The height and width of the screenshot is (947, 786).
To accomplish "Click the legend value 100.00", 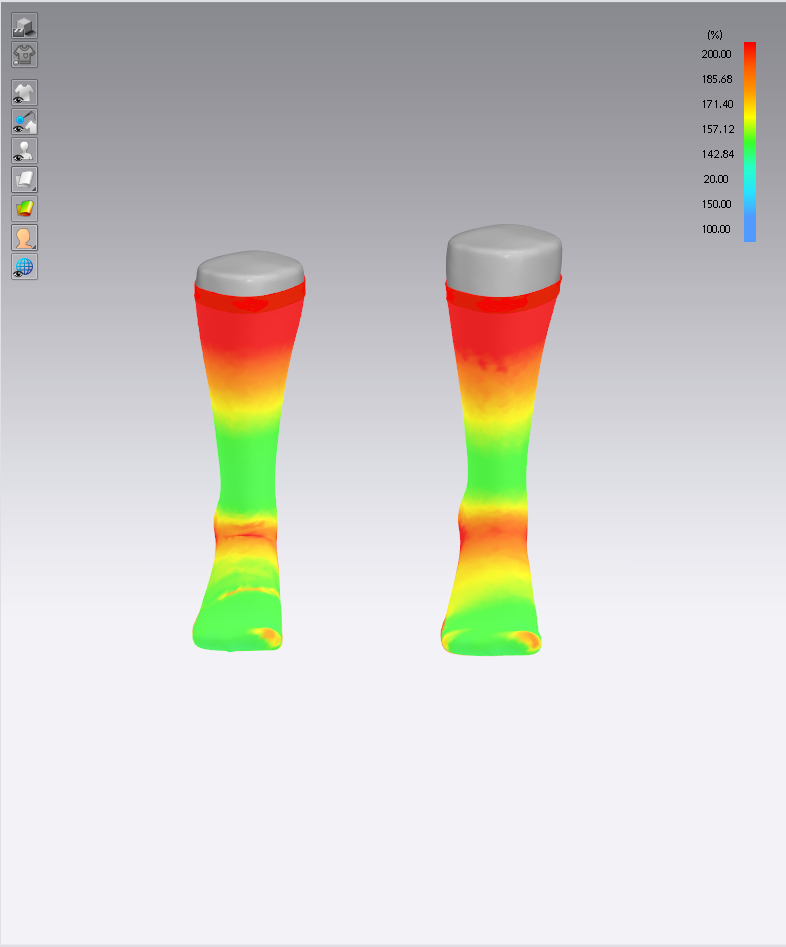I will pyautogui.click(x=716, y=229).
